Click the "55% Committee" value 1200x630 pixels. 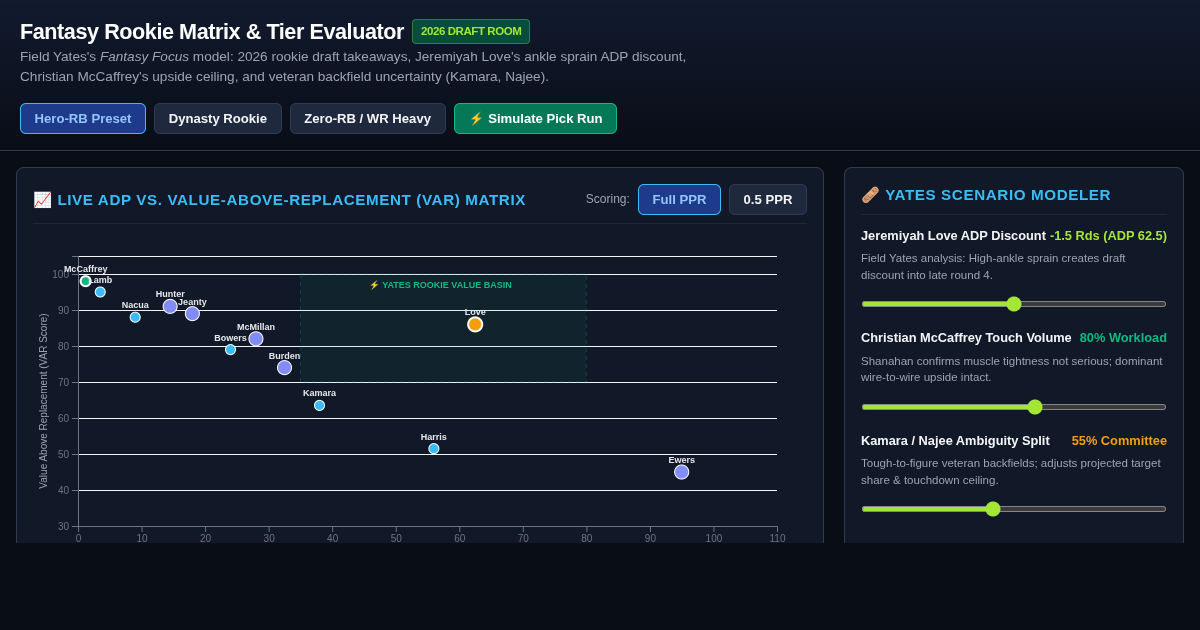tap(1119, 441)
